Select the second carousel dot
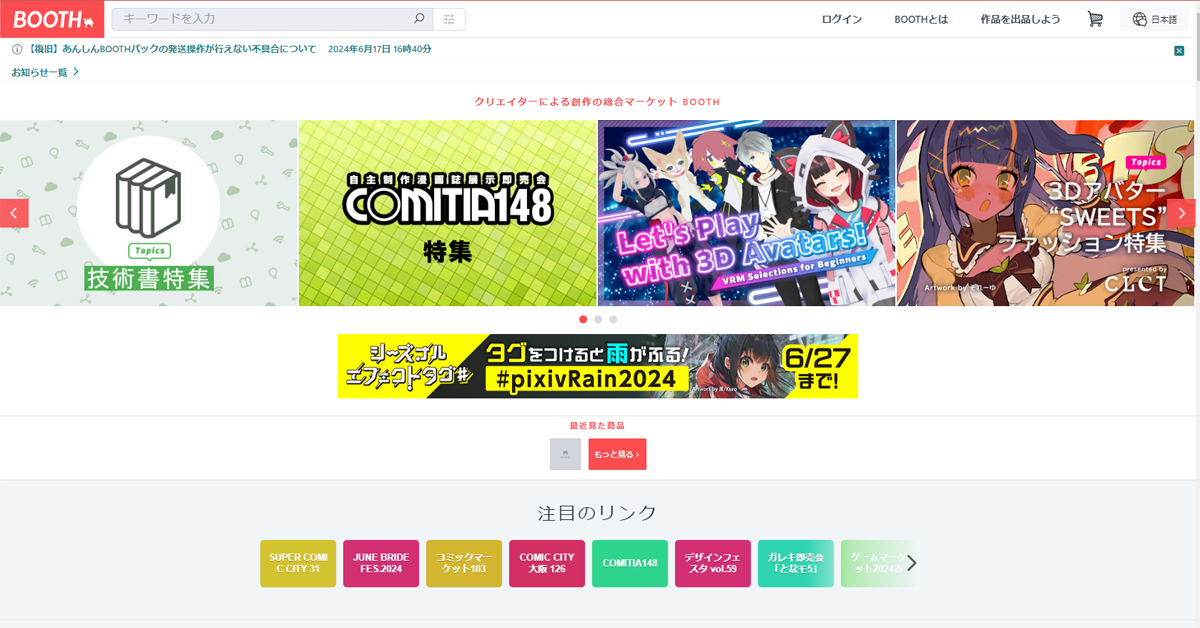This screenshot has width=1200, height=628. point(598,319)
